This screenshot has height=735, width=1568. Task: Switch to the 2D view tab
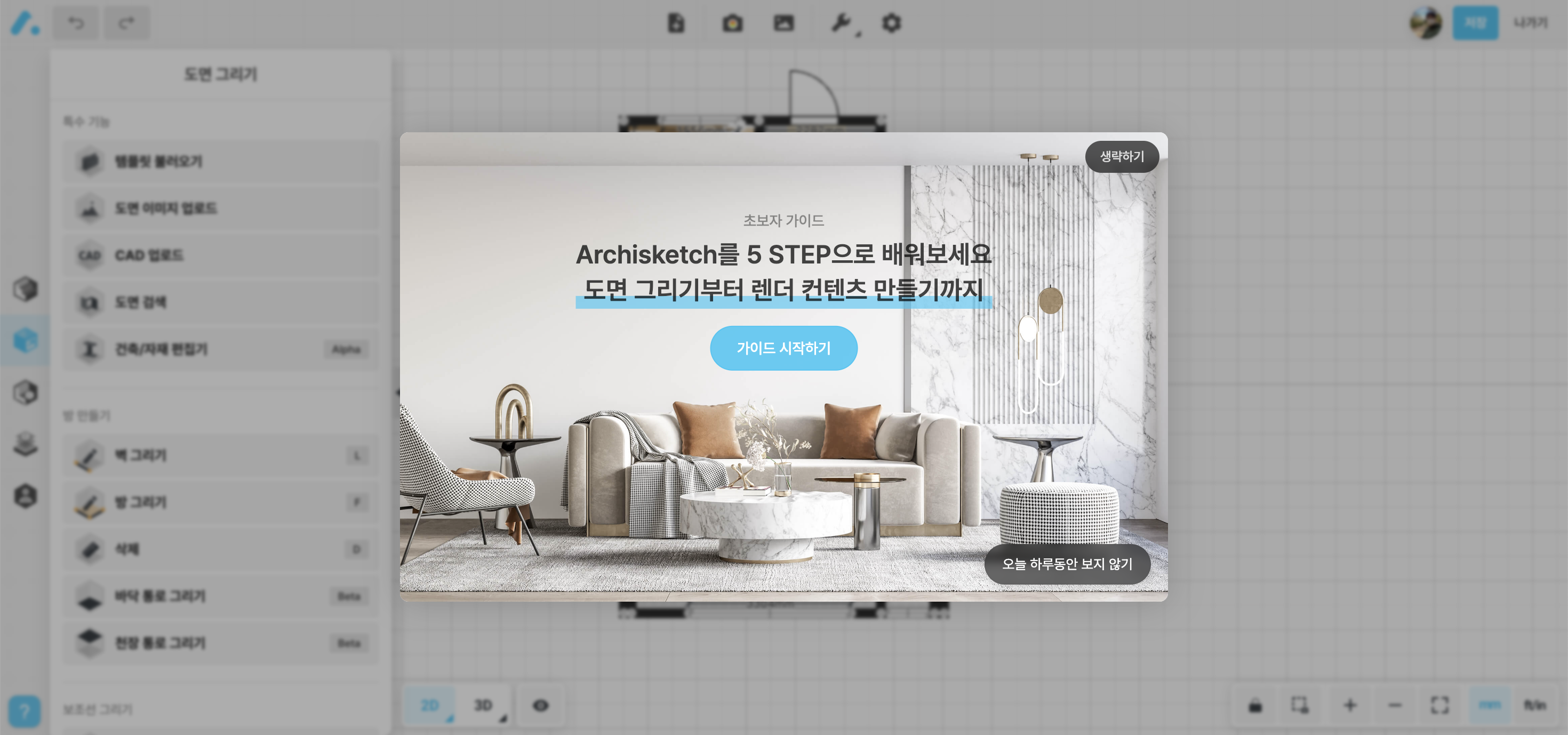(x=430, y=705)
